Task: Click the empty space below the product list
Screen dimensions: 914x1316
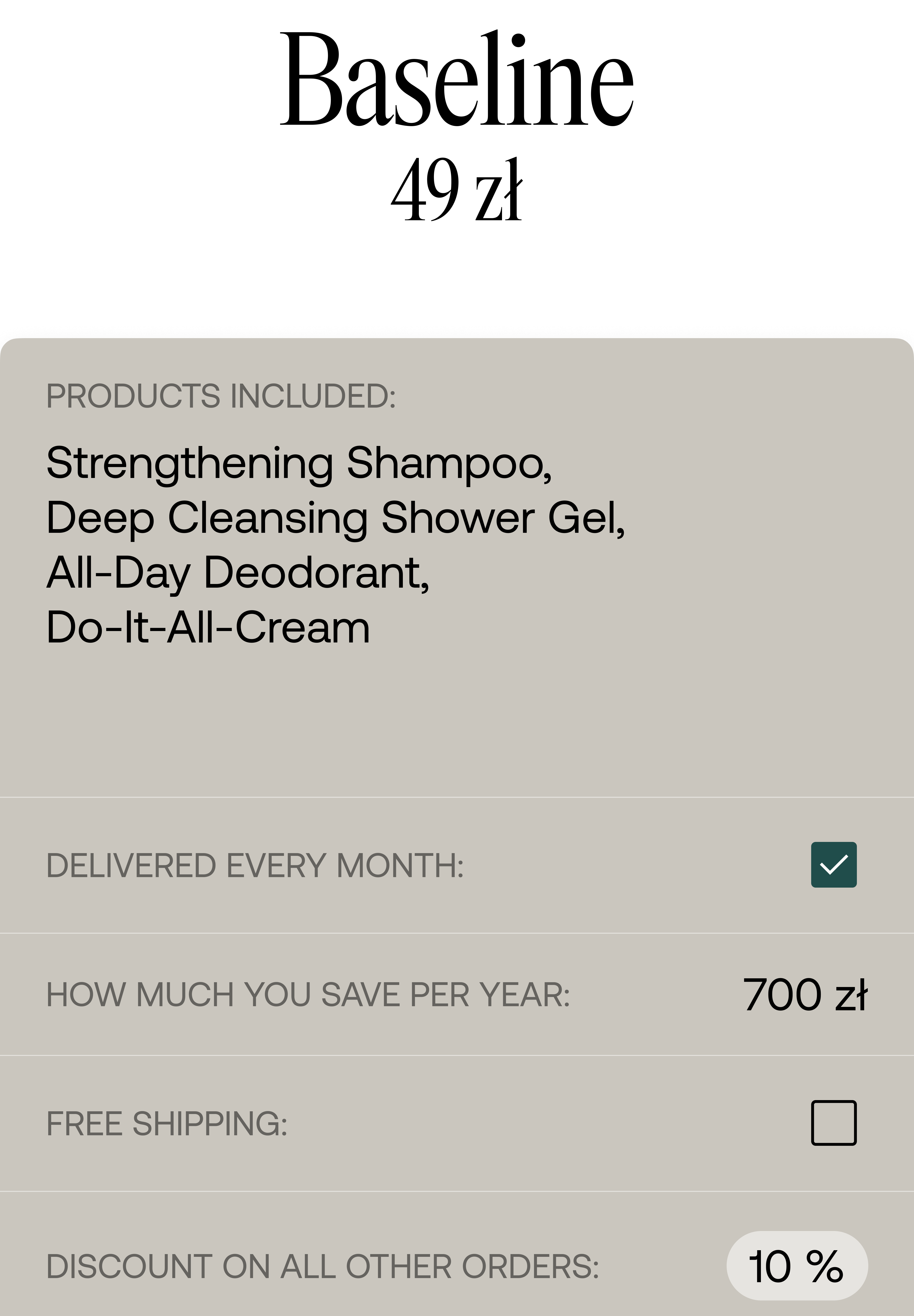Action: click(x=457, y=722)
